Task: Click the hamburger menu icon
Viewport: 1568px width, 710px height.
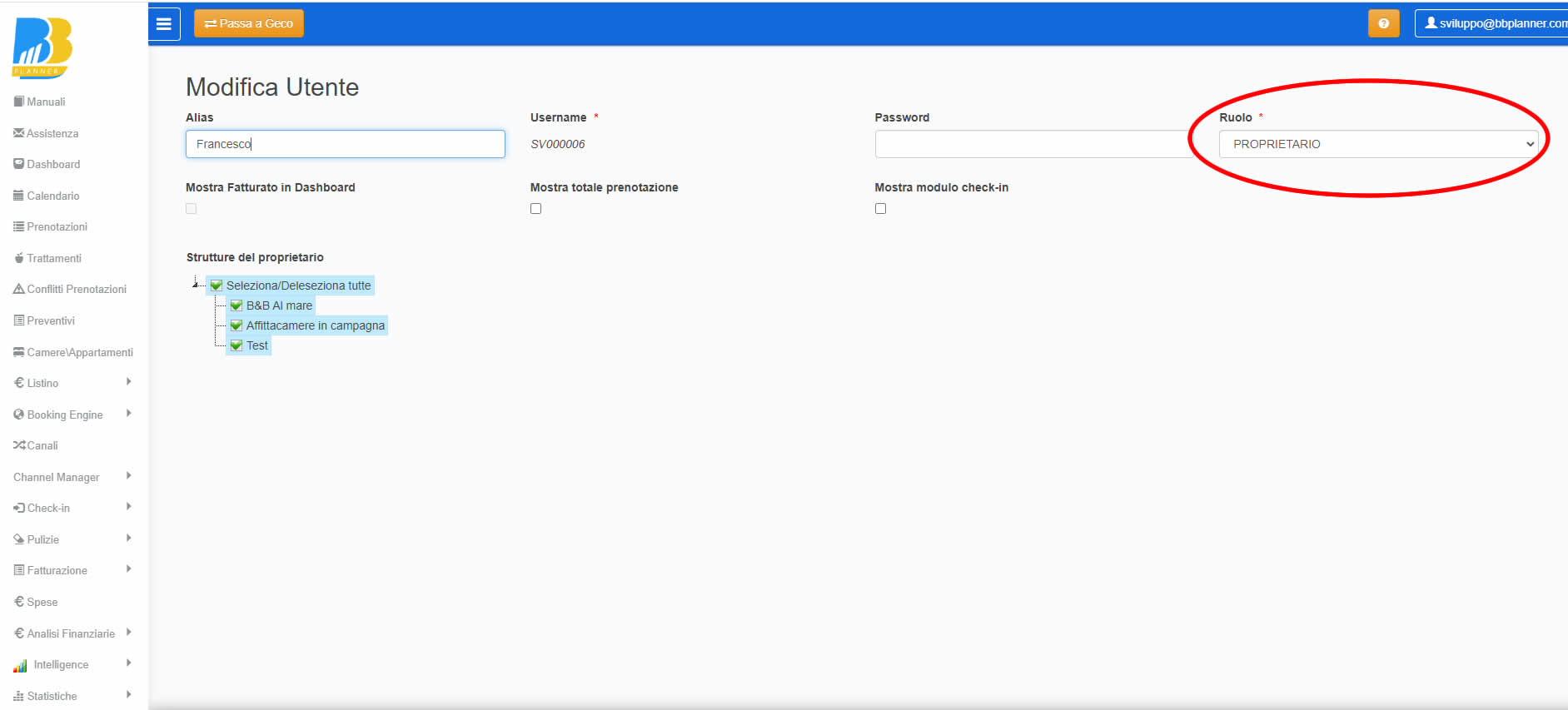Action: click(x=164, y=24)
